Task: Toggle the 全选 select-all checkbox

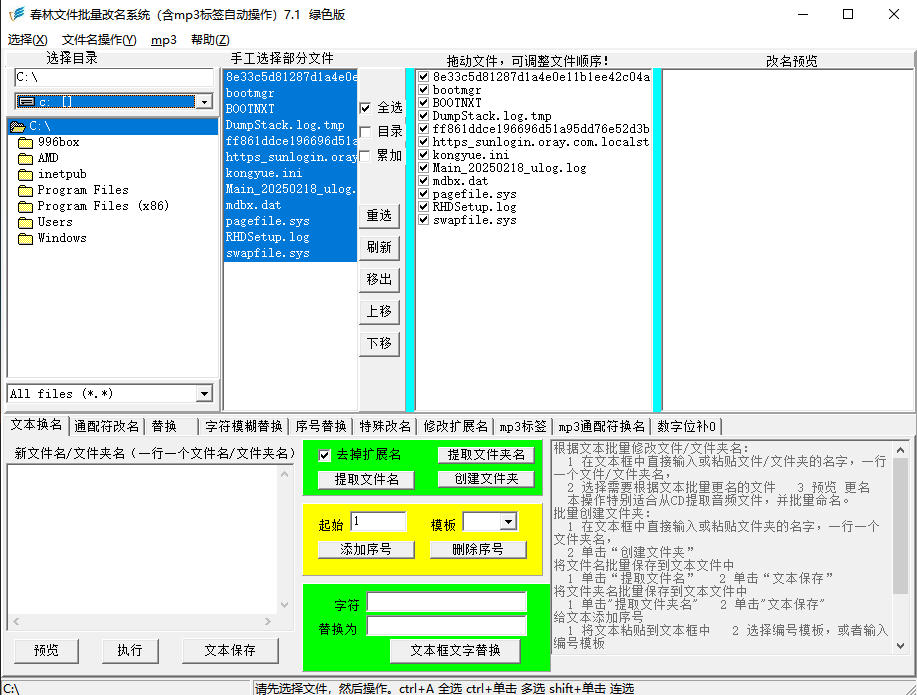Action: pos(366,107)
